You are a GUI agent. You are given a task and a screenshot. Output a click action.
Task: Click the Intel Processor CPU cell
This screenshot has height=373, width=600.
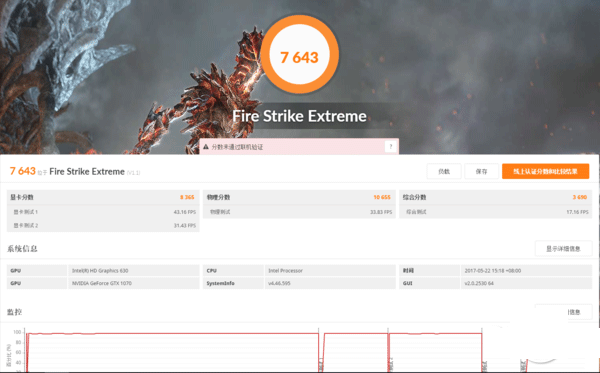[330, 270]
